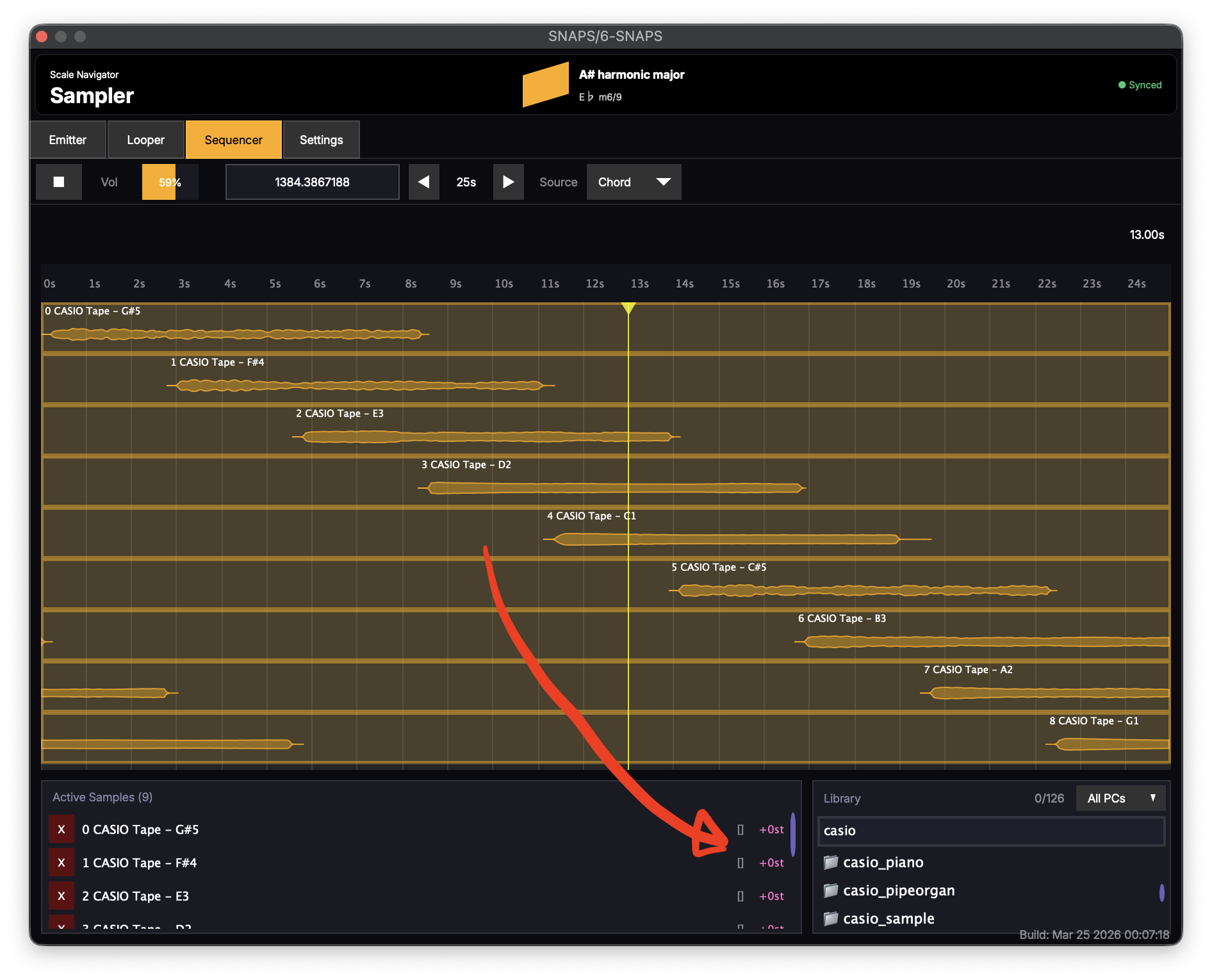Open the casio_piano folder

coord(874,862)
